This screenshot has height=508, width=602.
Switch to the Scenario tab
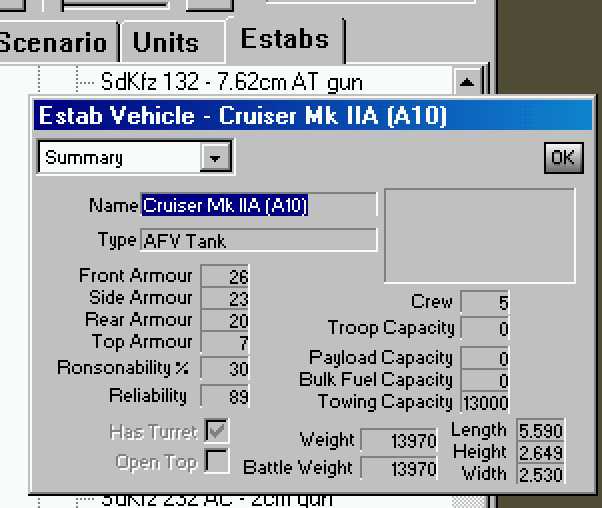point(58,41)
